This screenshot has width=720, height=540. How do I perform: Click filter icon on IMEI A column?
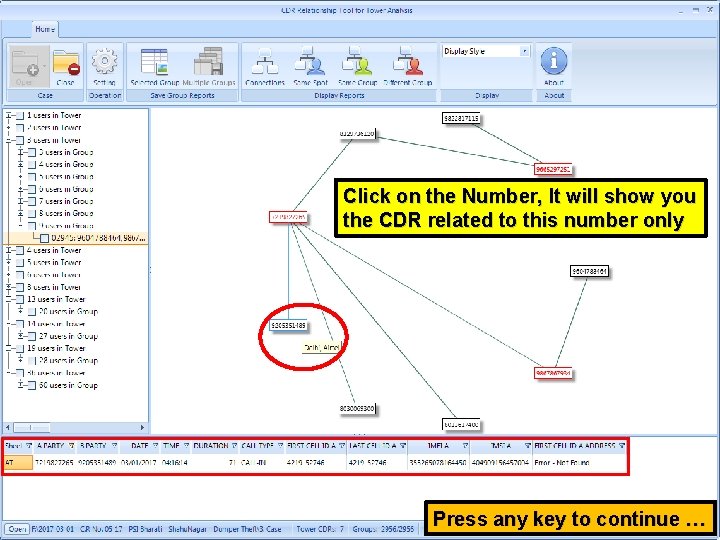pos(465,445)
